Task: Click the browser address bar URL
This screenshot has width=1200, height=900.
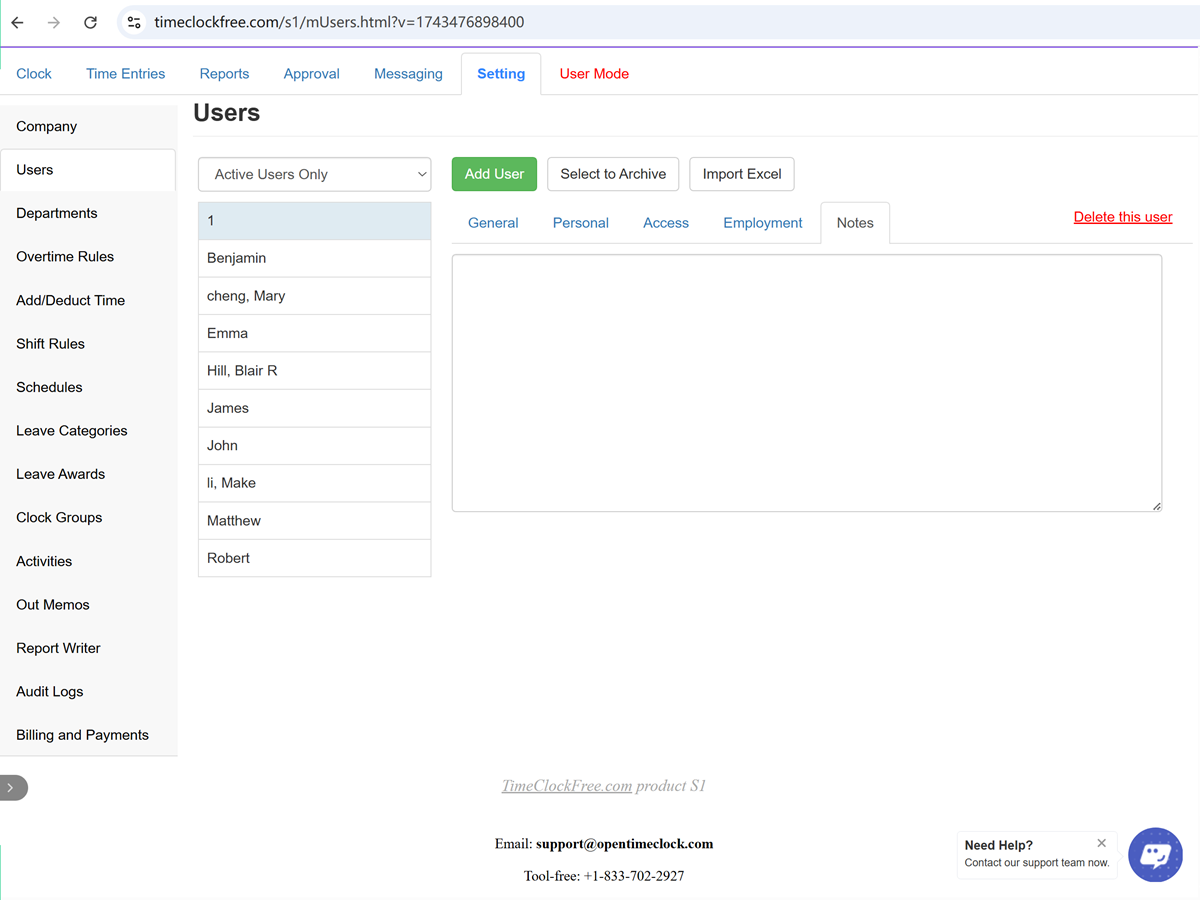Action: [x=339, y=22]
